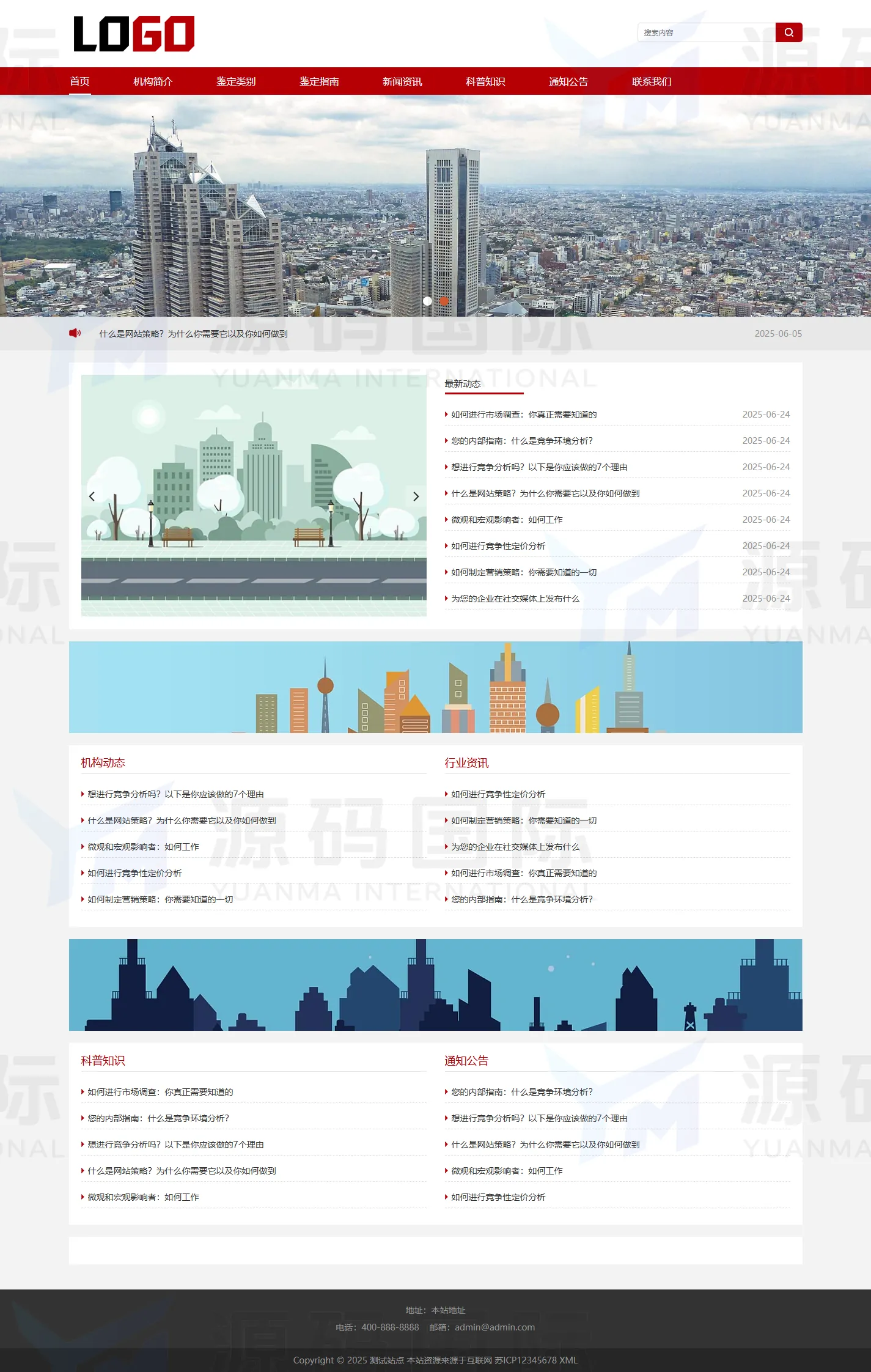
Task: Click the 苏ICP12345678 footer link
Action: tap(526, 1360)
